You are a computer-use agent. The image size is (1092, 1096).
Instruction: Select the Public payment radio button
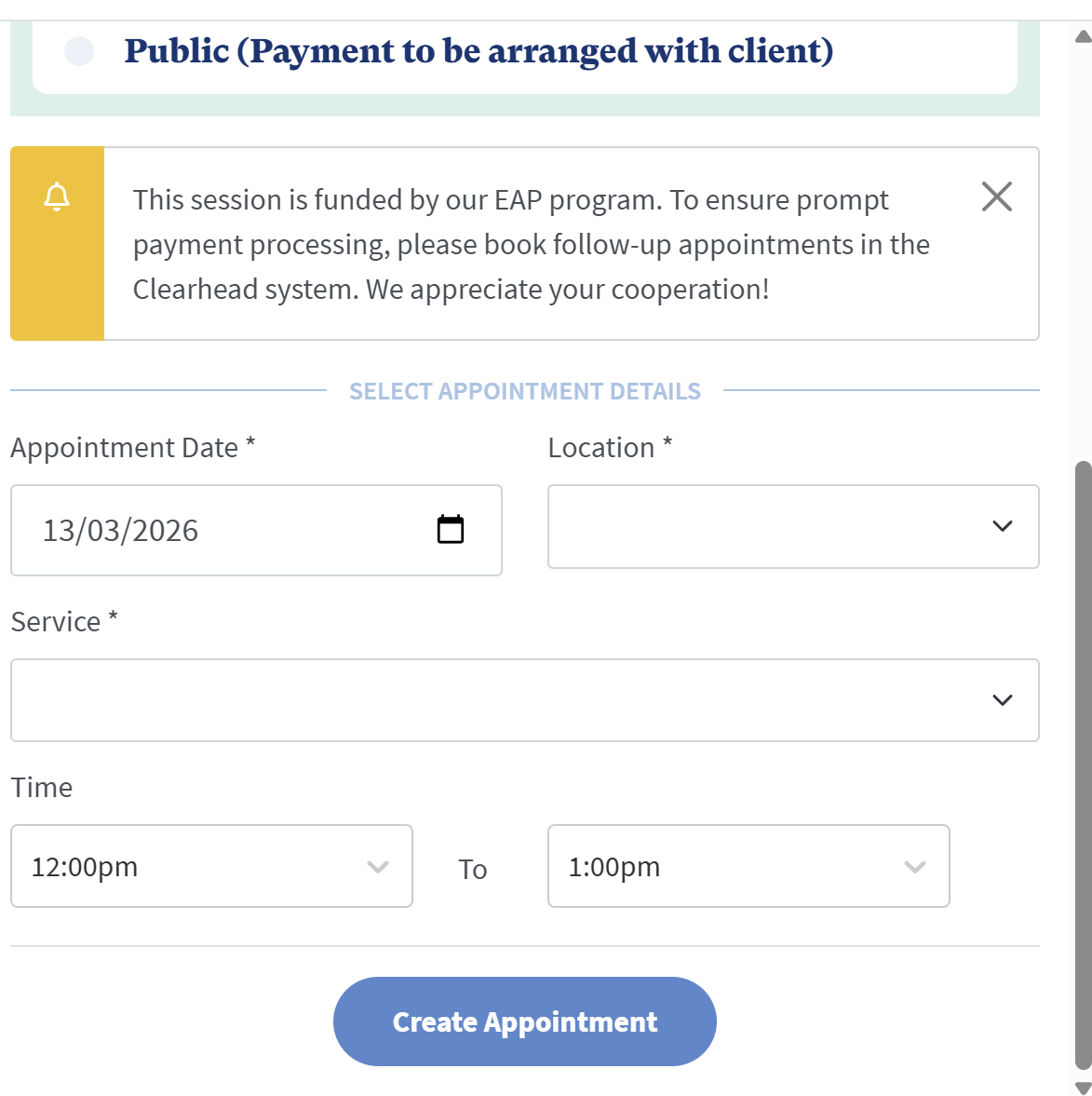(79, 51)
